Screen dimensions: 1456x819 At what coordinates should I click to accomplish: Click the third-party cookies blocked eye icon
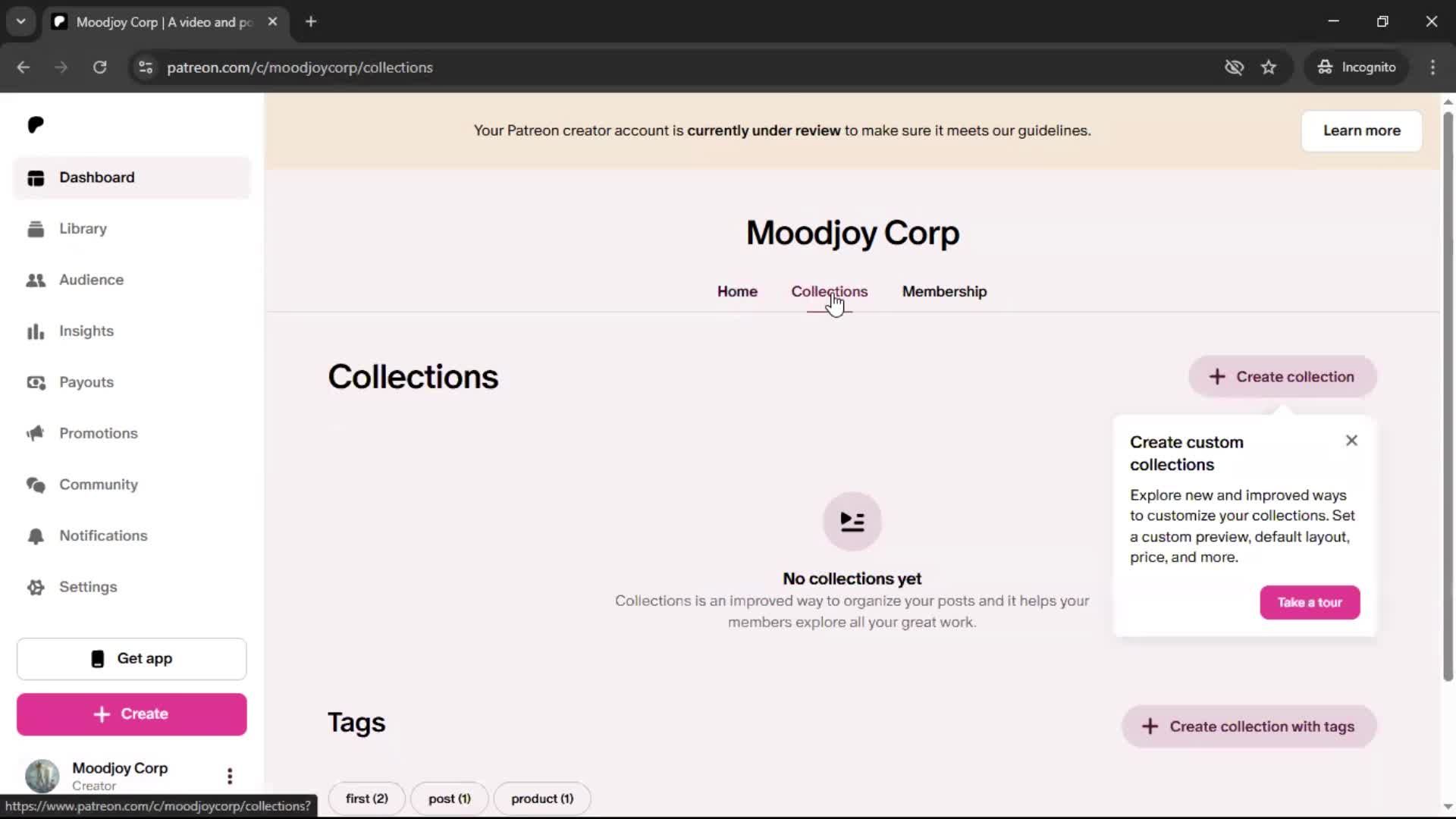pos(1234,67)
